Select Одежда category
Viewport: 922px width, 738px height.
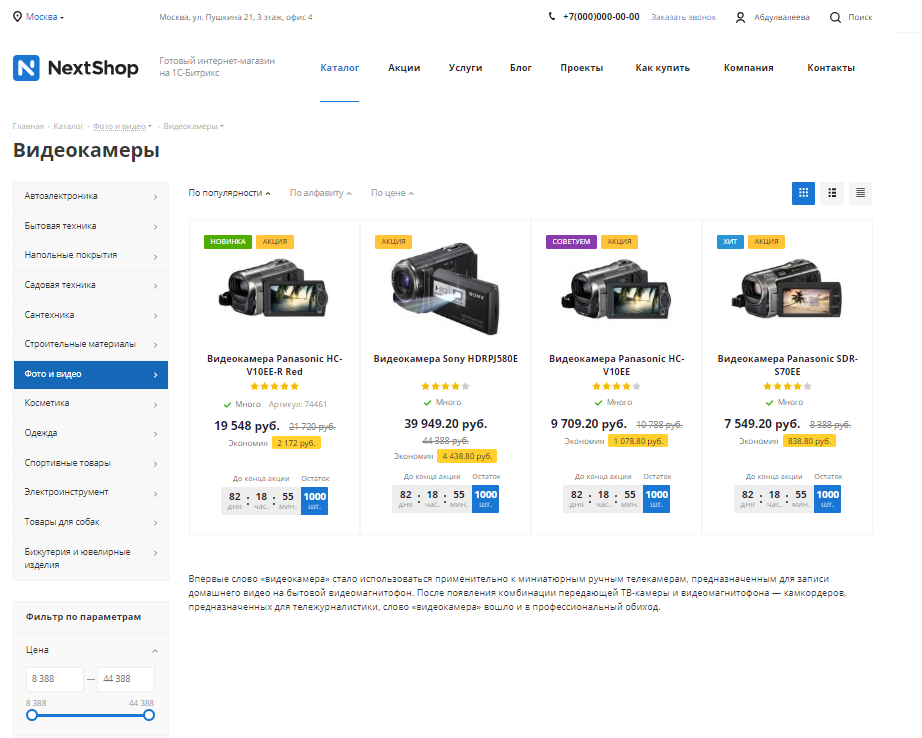coord(91,434)
